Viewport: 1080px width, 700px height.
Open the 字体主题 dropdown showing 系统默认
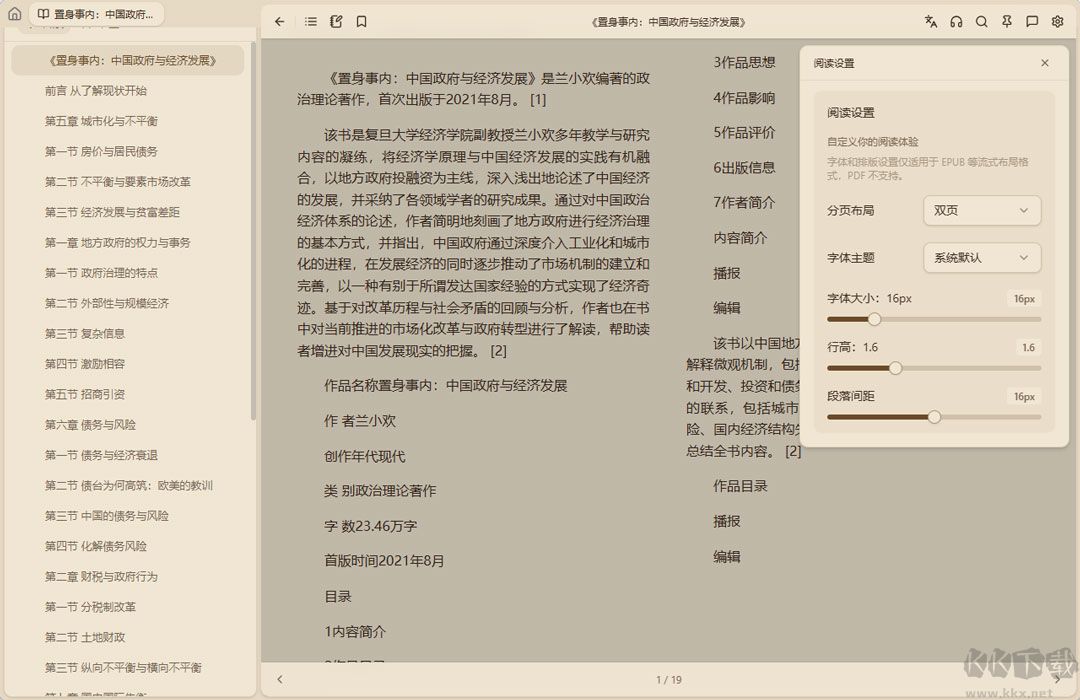[982, 258]
